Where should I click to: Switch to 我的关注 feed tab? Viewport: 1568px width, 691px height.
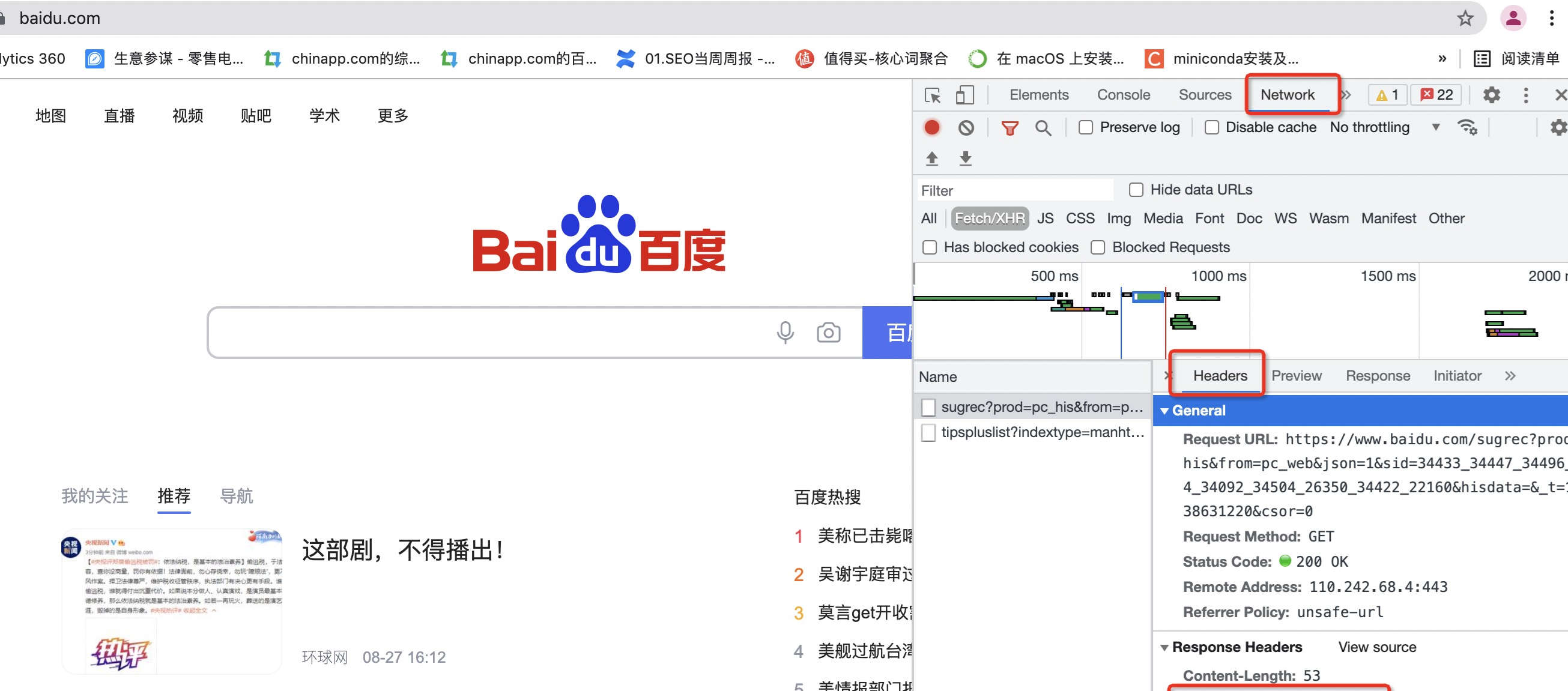click(94, 496)
